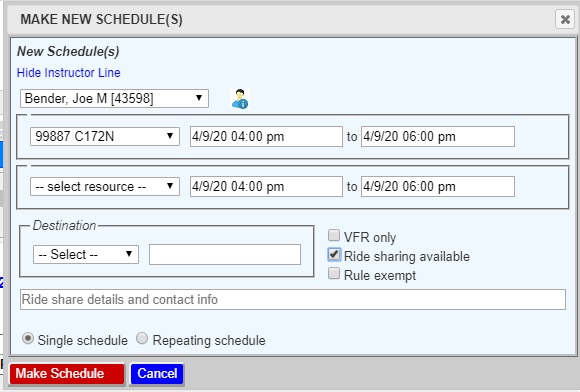This screenshot has width=580, height=392.
Task: Click the New Schedule(s) heading text
Action: click(68, 51)
